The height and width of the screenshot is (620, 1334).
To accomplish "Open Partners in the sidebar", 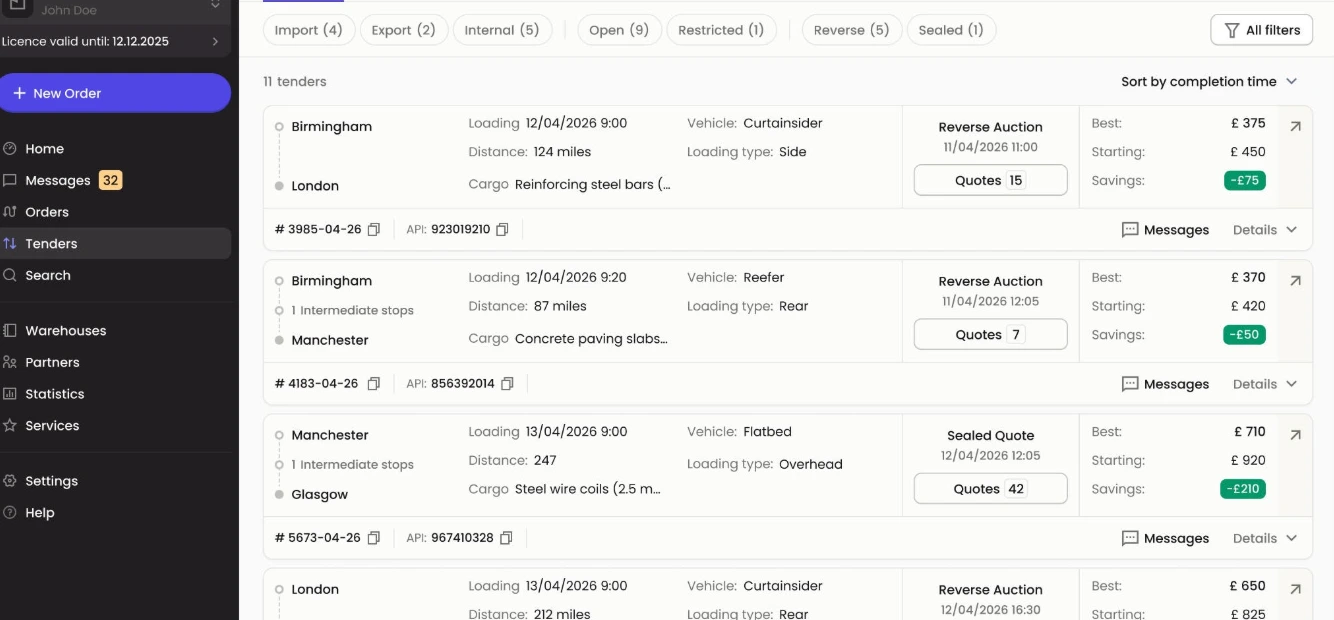I will tap(115, 363).
